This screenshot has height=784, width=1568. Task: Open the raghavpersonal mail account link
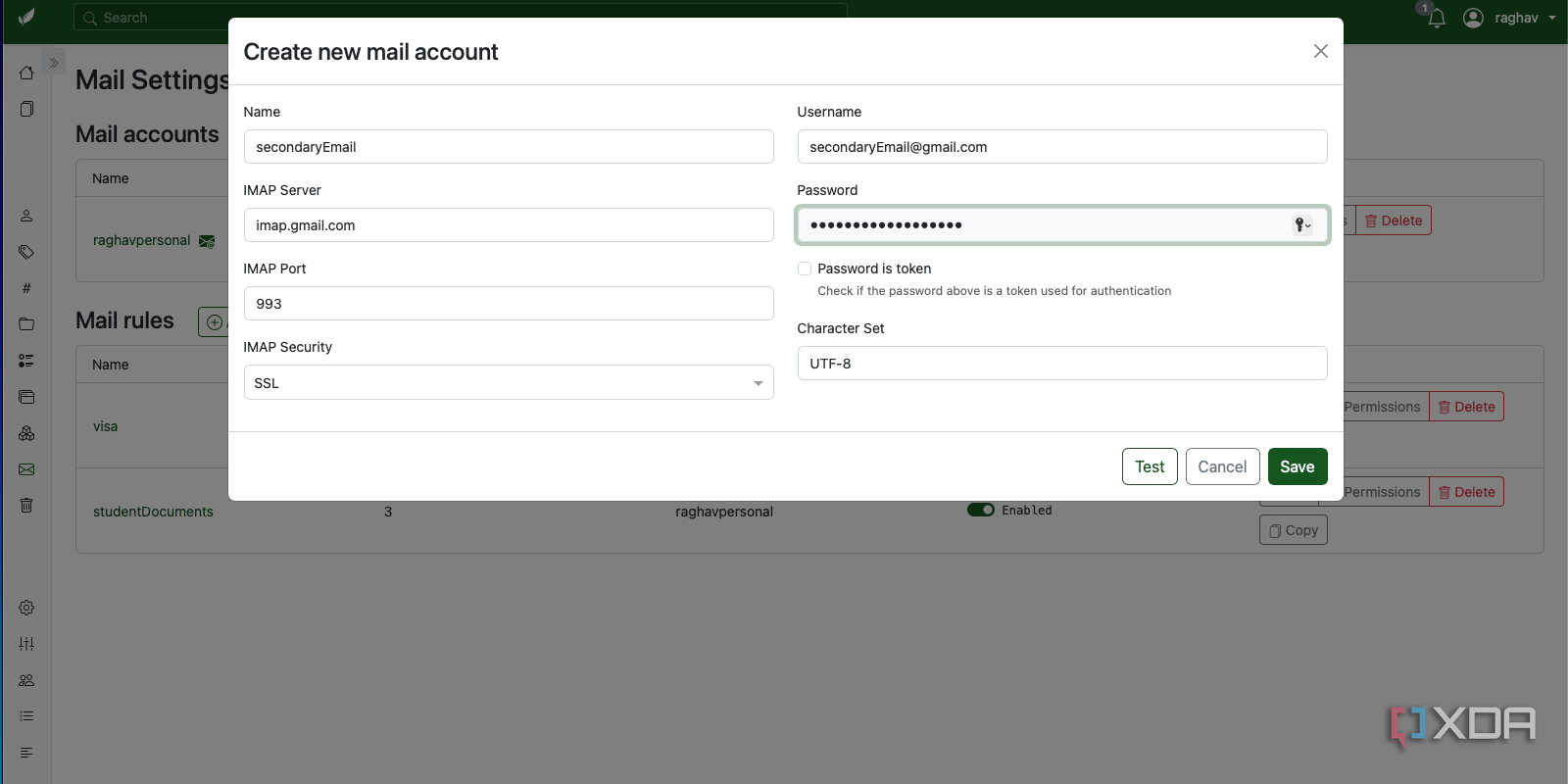[x=142, y=240]
